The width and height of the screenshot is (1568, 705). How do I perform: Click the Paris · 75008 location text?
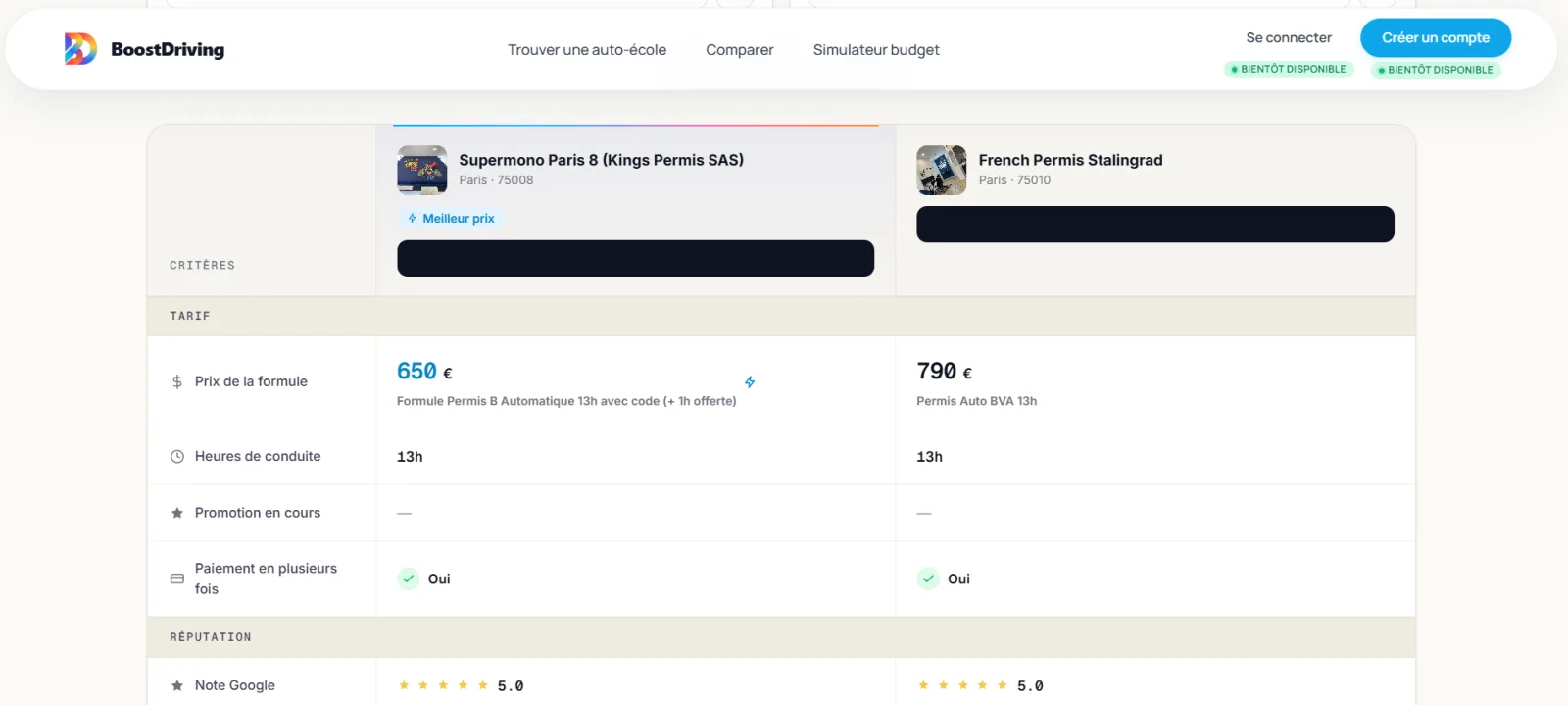(x=496, y=180)
